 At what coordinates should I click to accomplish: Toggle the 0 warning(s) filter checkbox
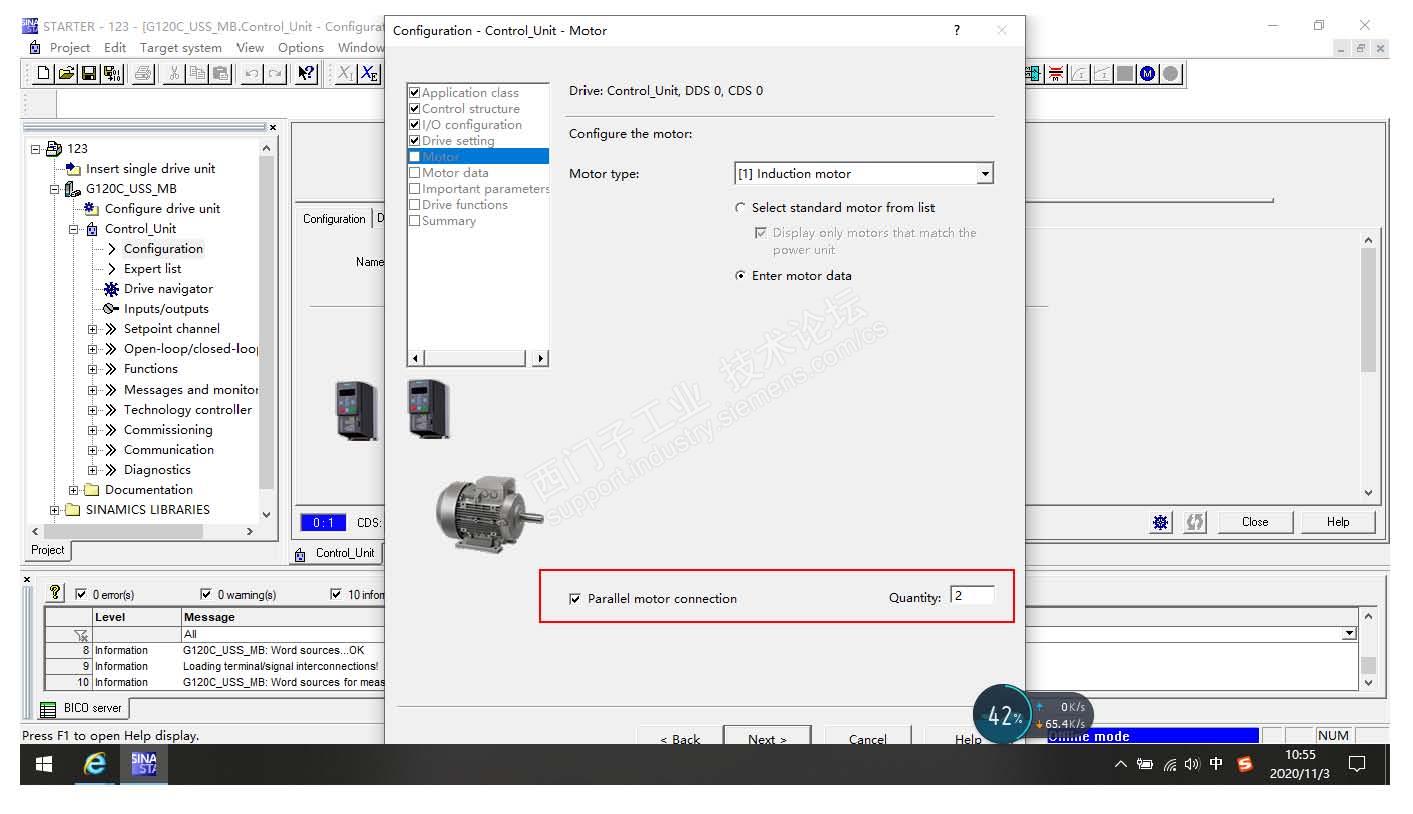[x=206, y=594]
